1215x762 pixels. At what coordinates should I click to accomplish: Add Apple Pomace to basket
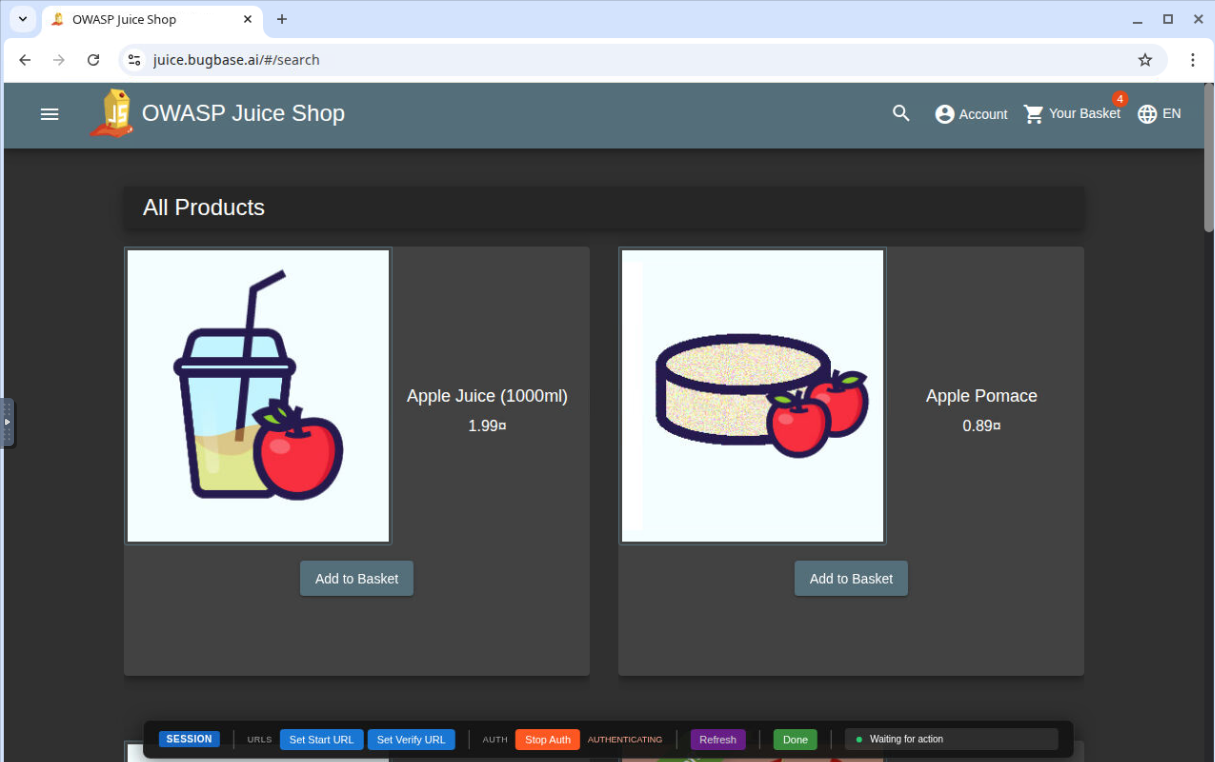point(851,579)
